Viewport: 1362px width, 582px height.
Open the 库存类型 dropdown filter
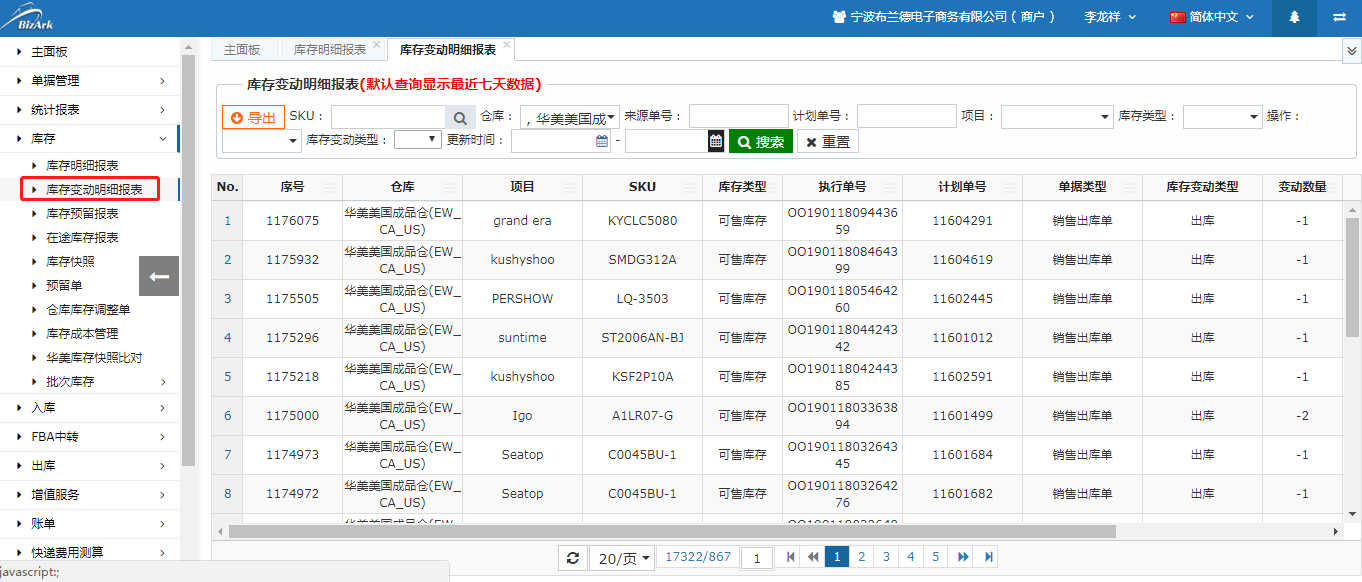[1222, 117]
